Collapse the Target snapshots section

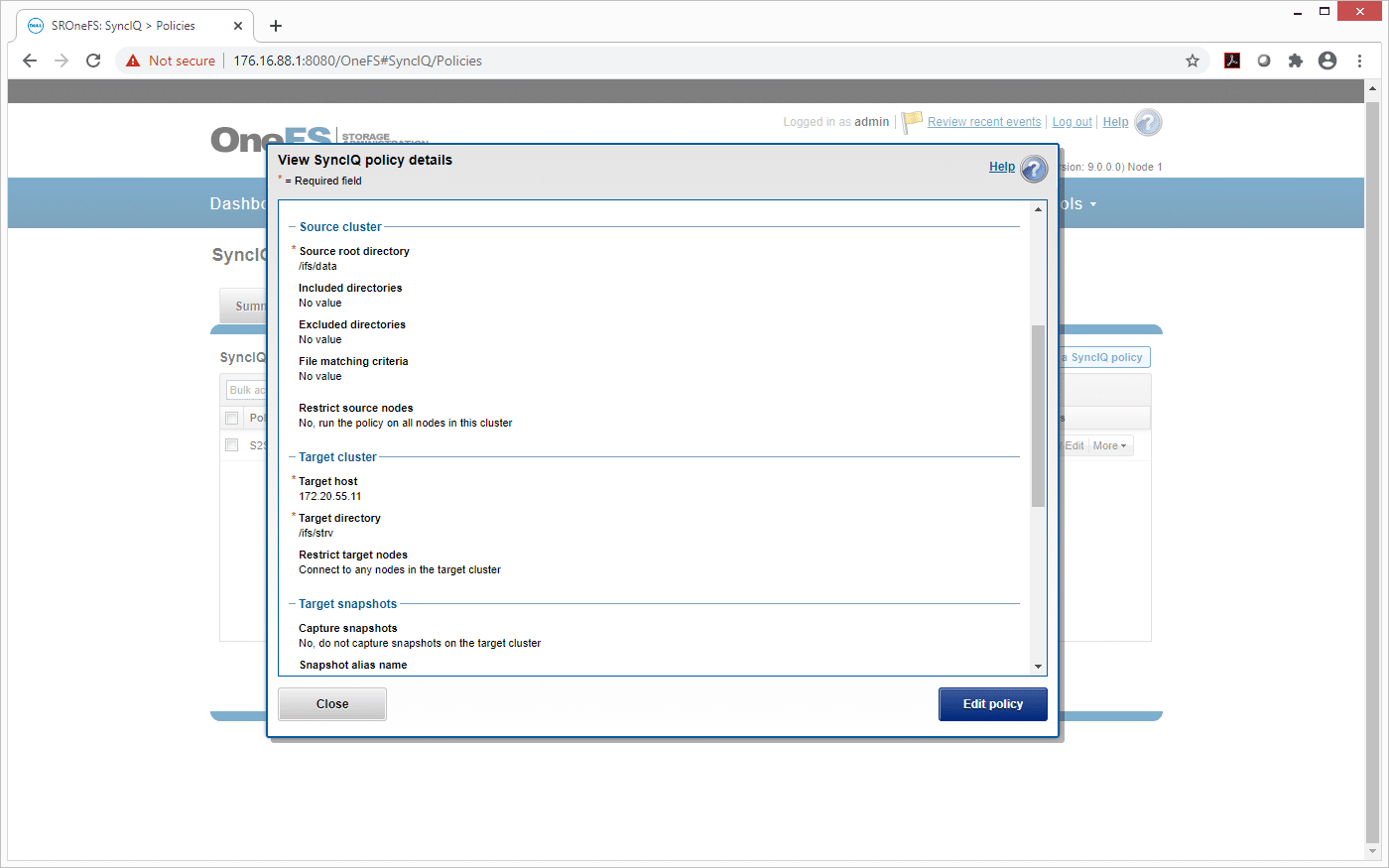[x=292, y=604]
